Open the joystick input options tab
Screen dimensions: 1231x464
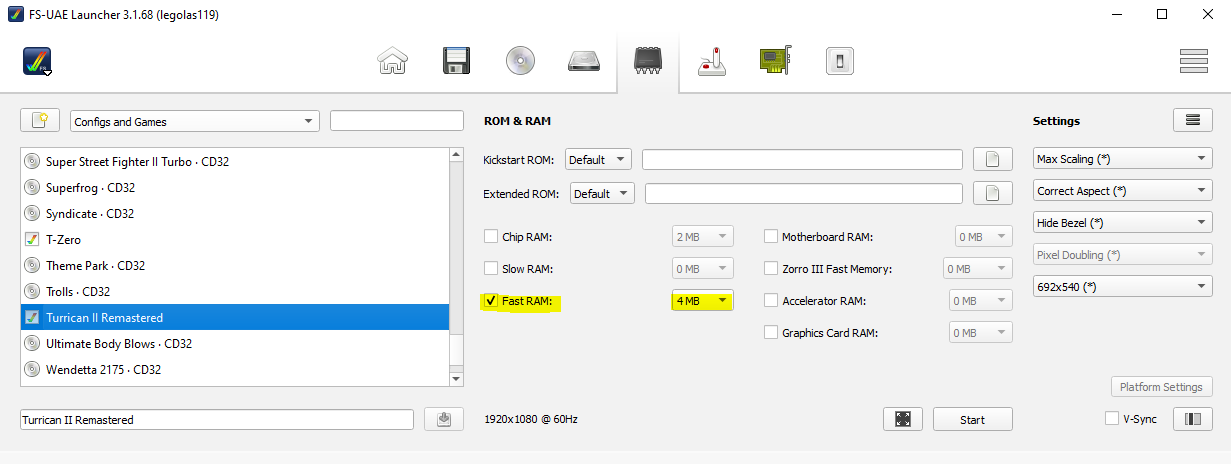coord(711,61)
